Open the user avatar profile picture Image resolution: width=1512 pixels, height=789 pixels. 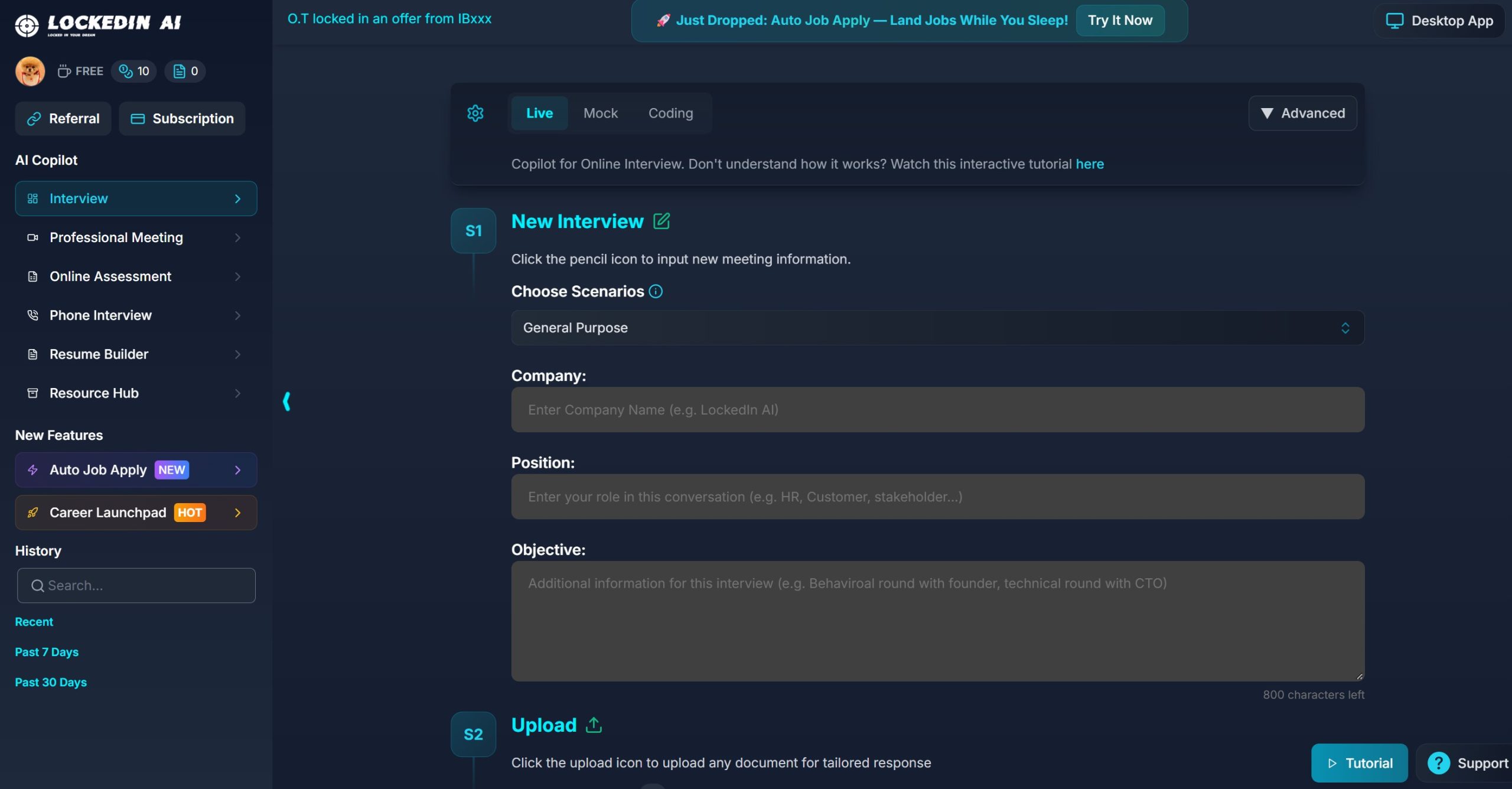[30, 71]
